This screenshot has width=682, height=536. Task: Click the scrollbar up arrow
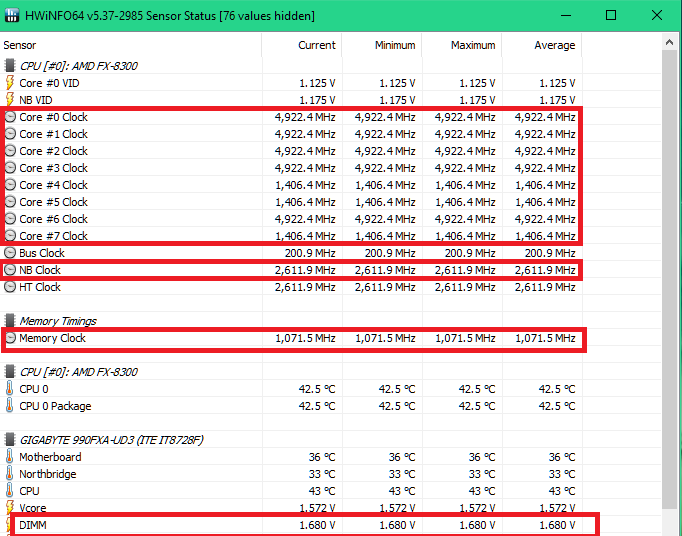[669, 42]
